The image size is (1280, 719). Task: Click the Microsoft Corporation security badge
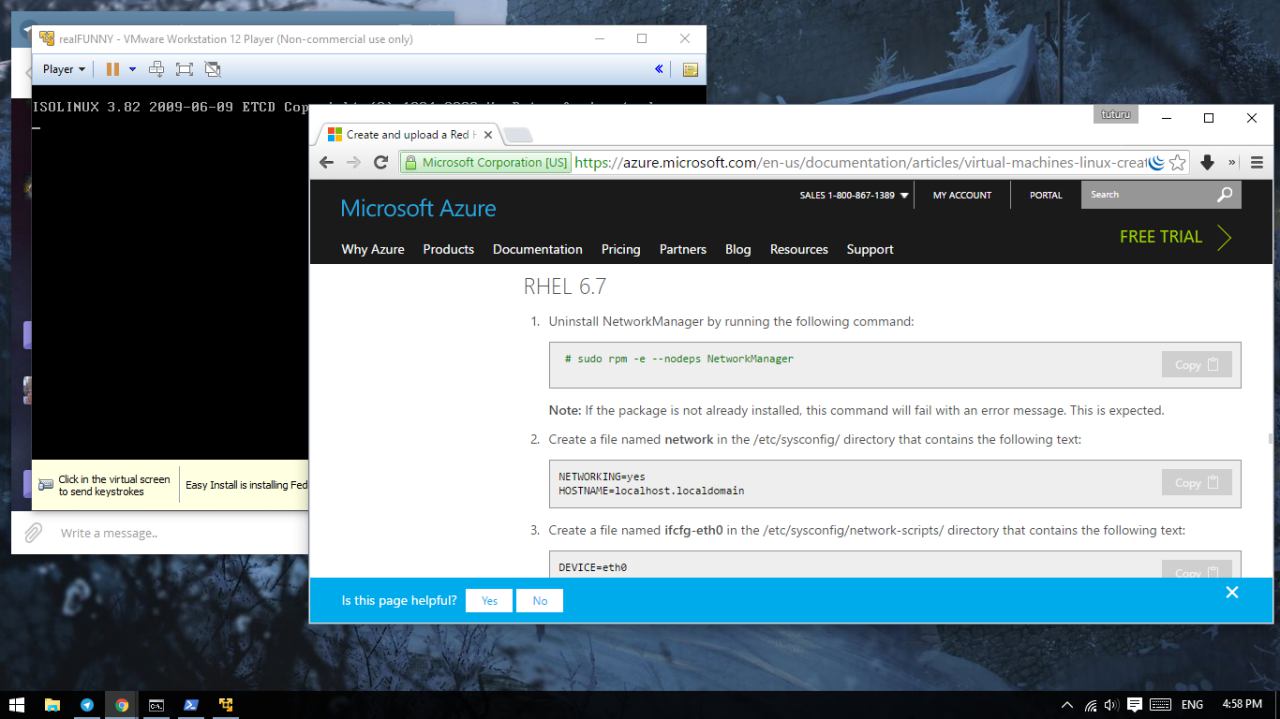coord(486,162)
